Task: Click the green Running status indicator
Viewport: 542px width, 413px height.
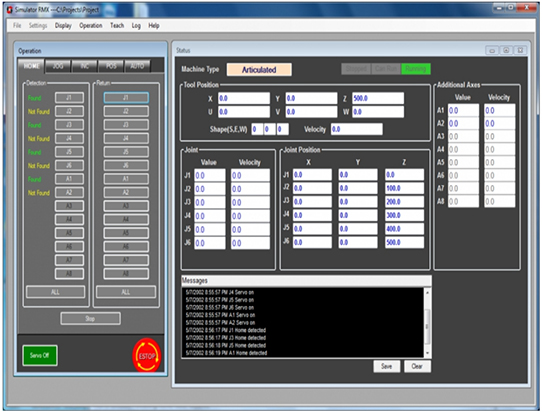Action: tap(416, 69)
